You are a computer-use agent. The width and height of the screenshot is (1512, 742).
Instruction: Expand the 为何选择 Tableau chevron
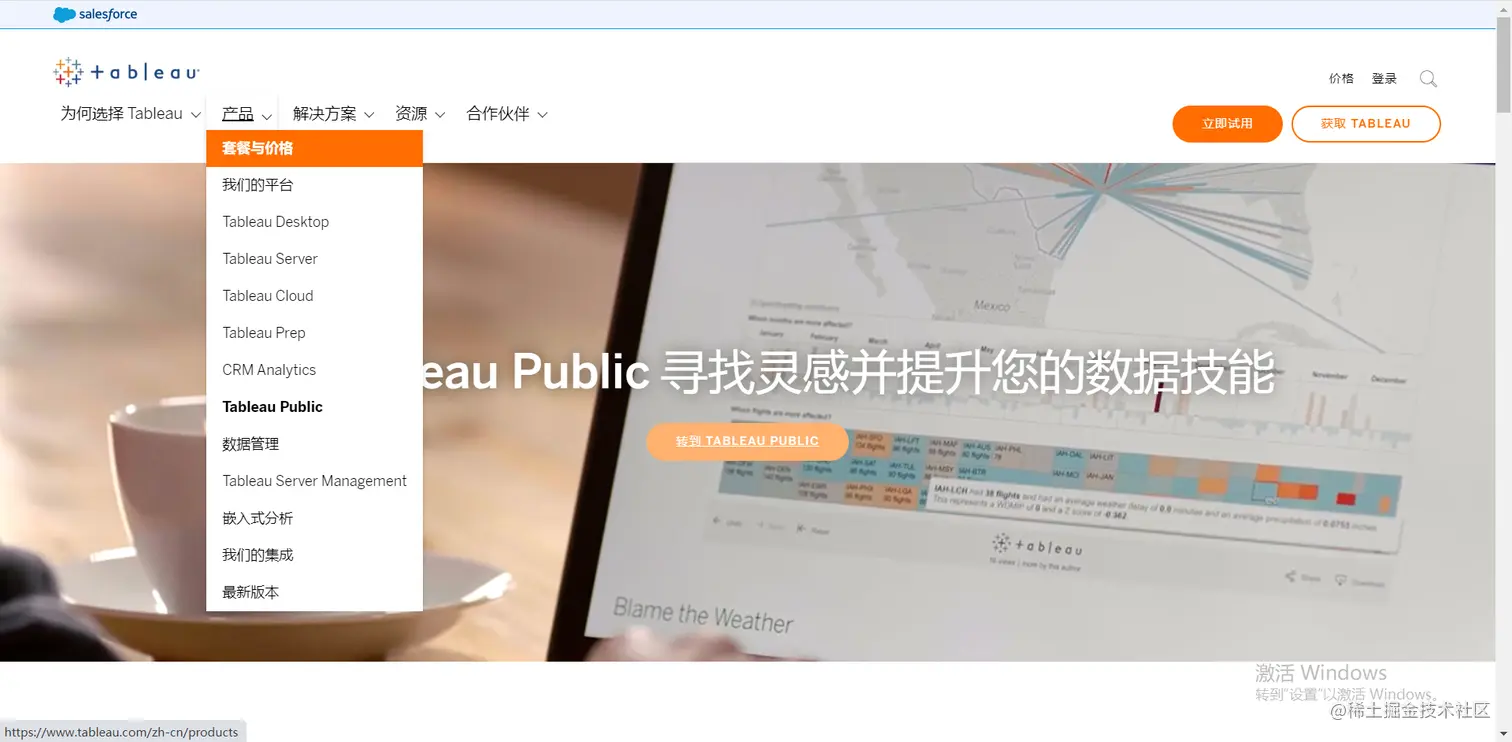[196, 115]
